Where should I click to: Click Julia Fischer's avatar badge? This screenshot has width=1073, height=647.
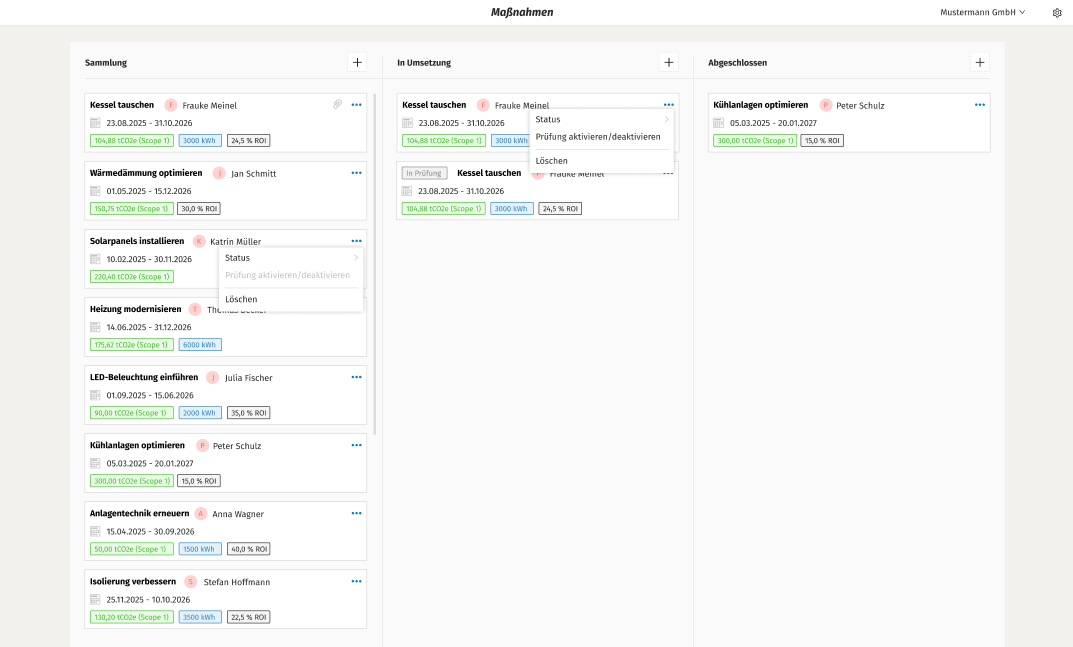(x=213, y=378)
